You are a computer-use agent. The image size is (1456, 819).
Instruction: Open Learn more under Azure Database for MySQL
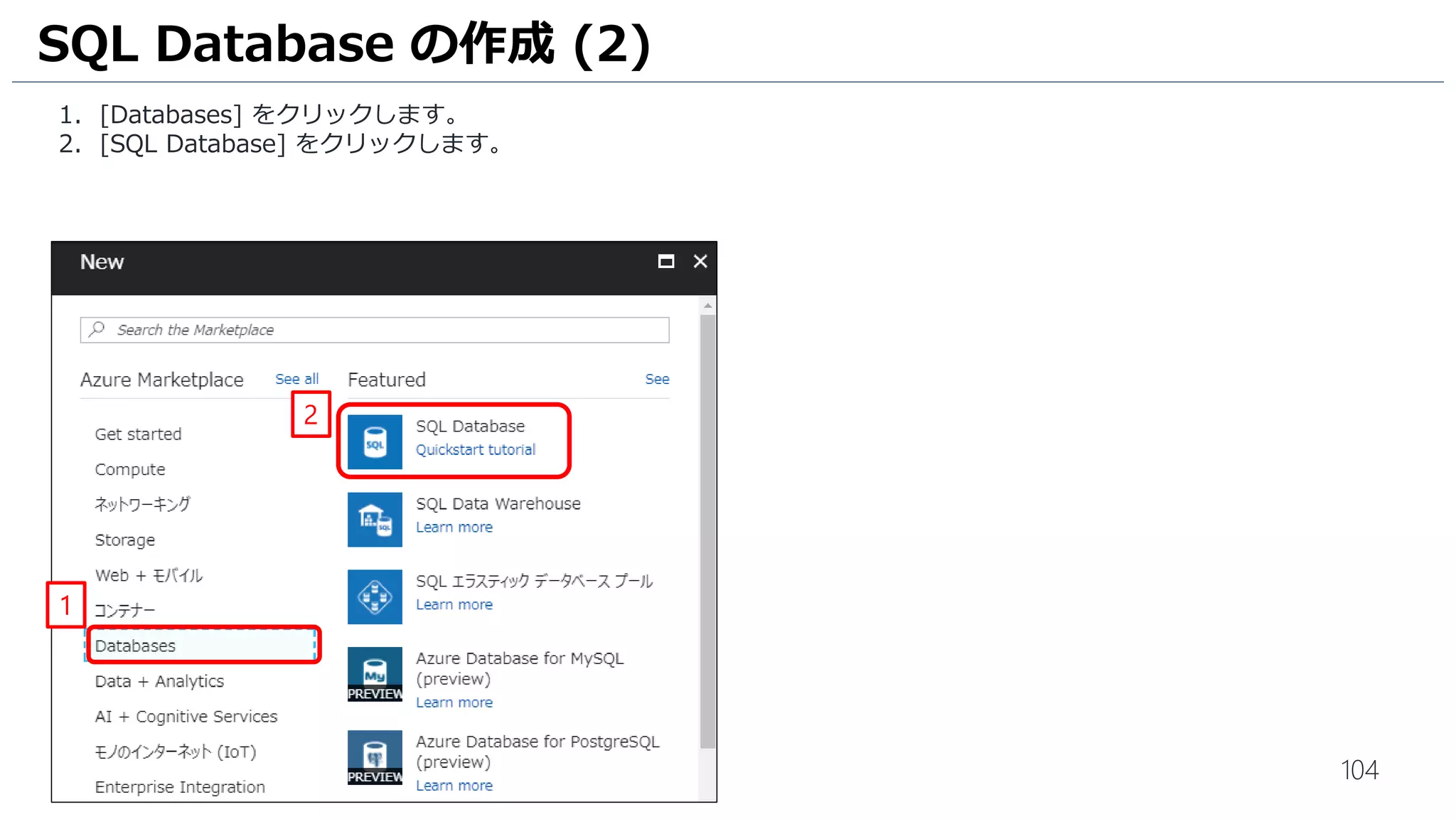pos(454,702)
